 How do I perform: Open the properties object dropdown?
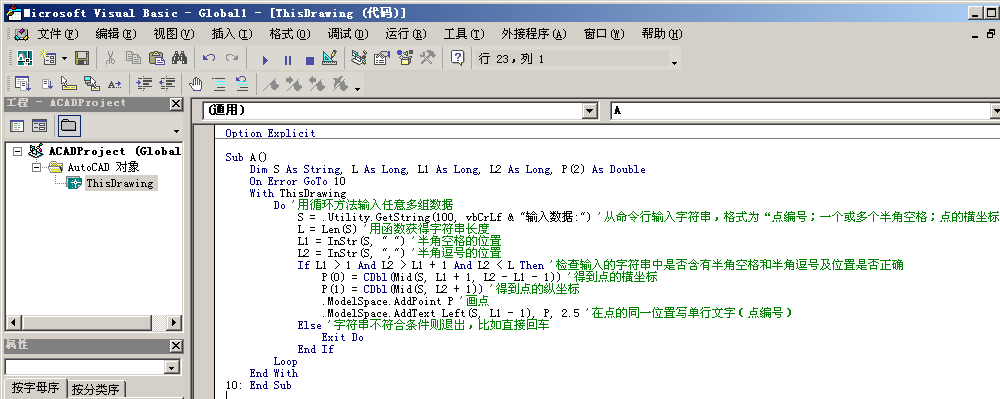[172, 368]
